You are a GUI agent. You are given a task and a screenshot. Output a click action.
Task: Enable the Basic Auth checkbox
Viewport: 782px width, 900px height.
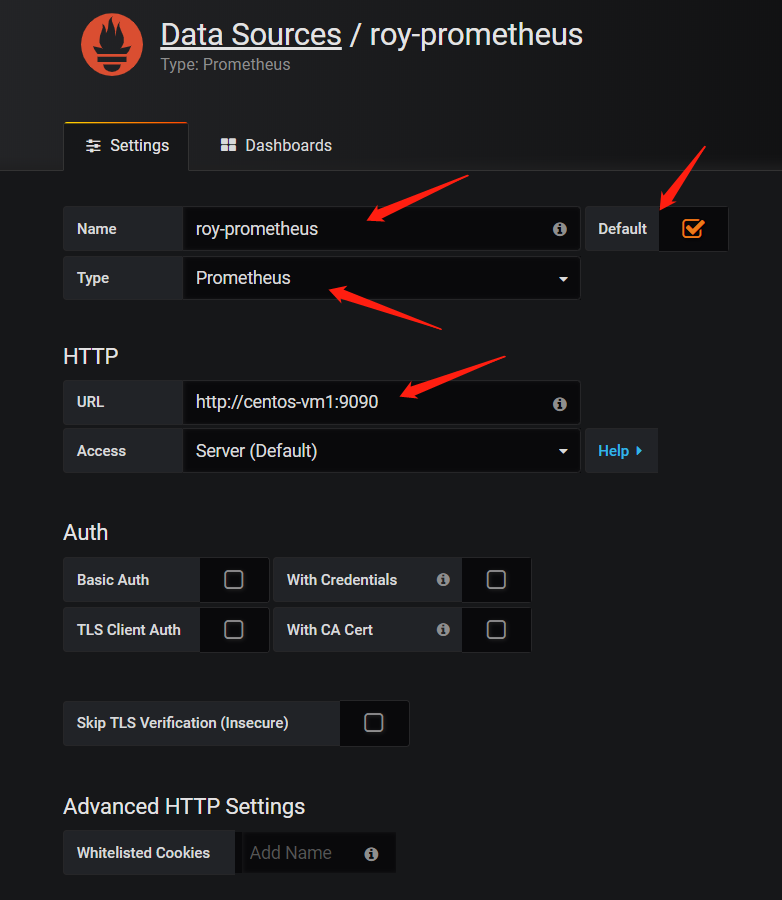(x=234, y=580)
